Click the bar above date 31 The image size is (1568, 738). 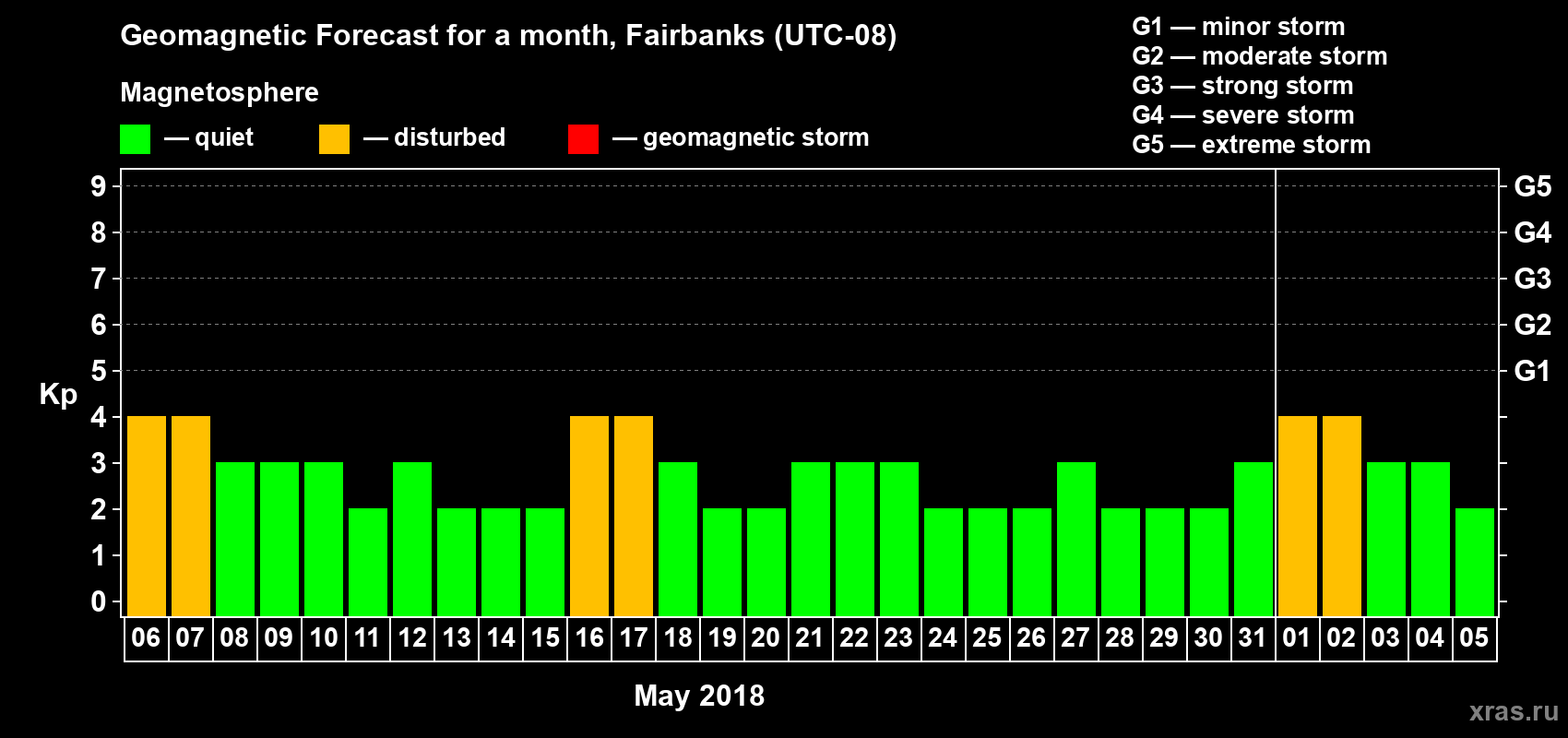1253,540
